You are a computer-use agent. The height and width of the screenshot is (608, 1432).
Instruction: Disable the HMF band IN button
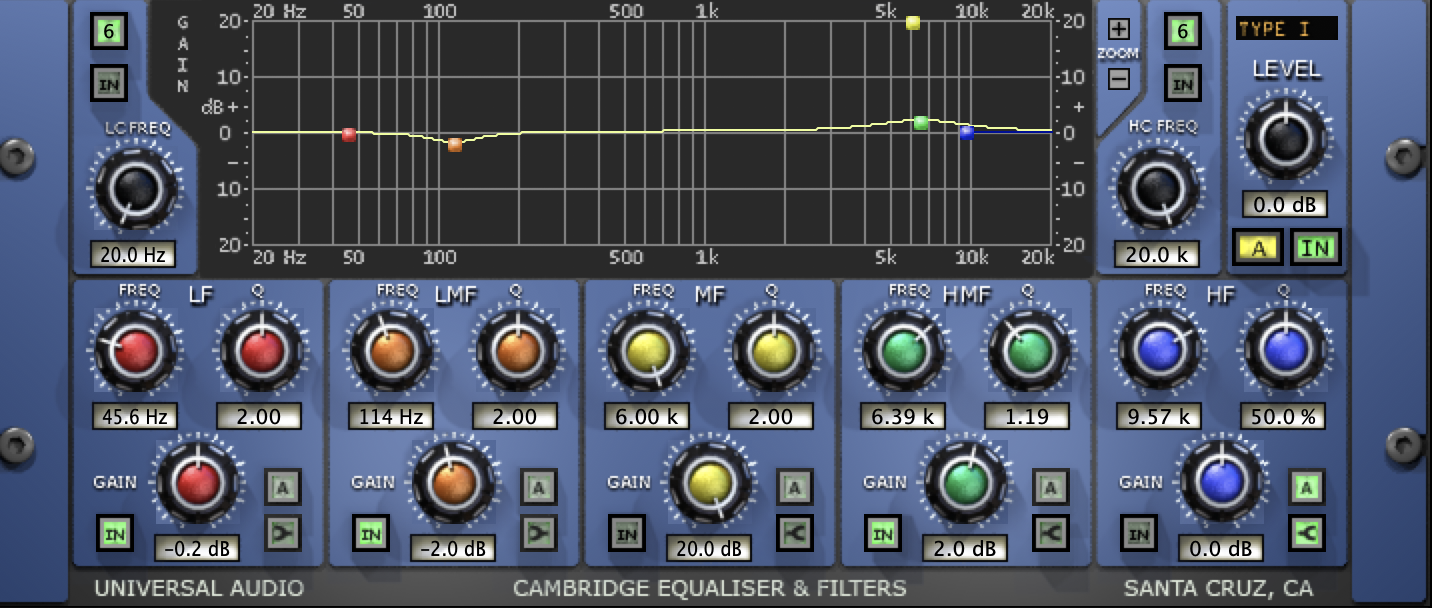pos(883,534)
